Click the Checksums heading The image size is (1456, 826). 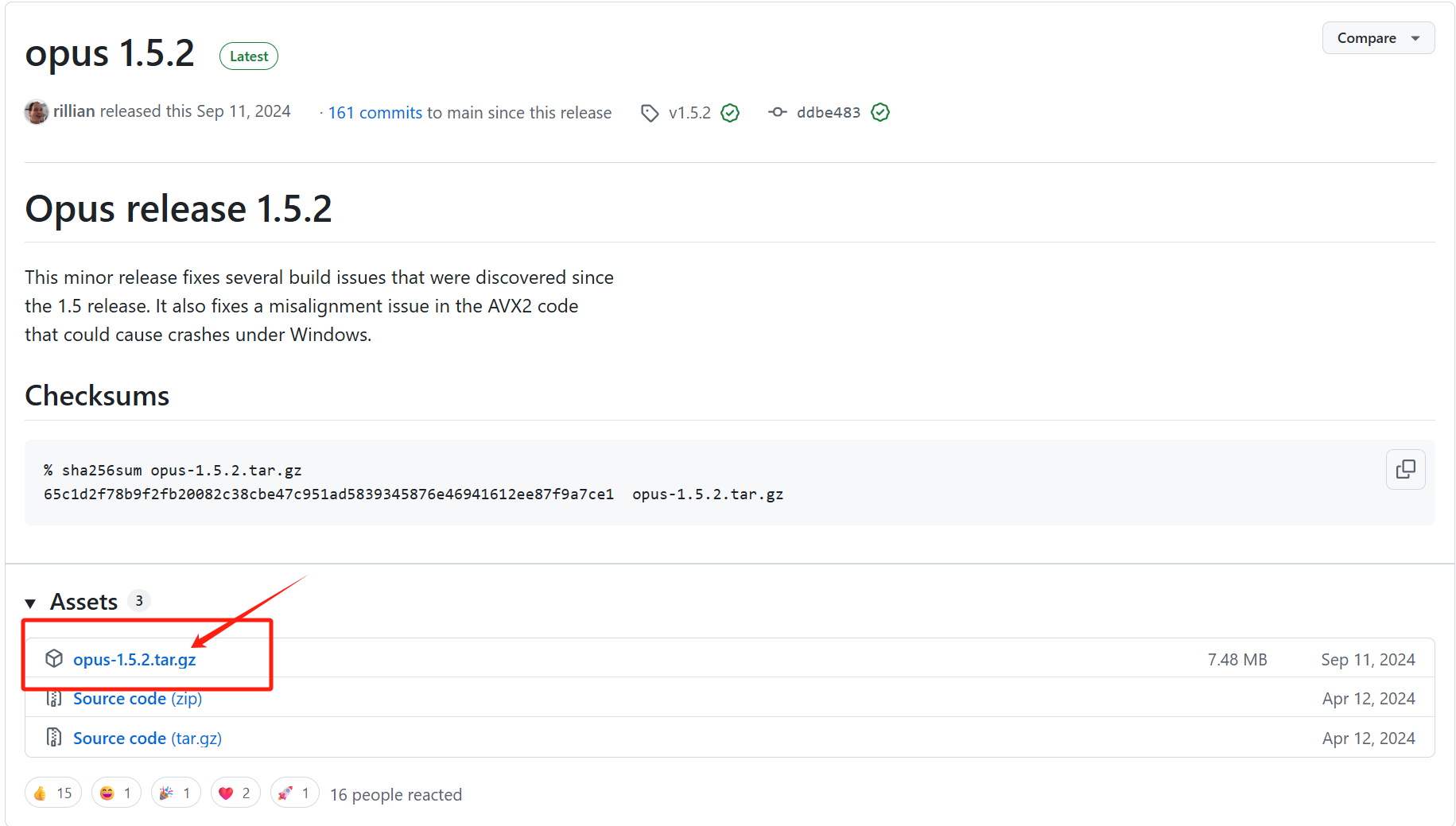click(97, 396)
